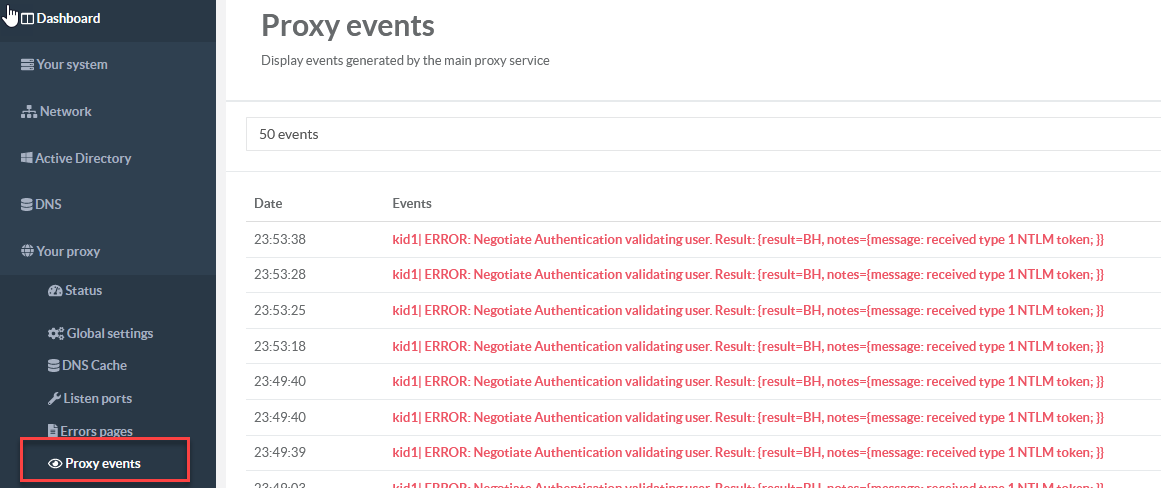
Task: Click the Network sitemap icon
Action: tap(28, 112)
